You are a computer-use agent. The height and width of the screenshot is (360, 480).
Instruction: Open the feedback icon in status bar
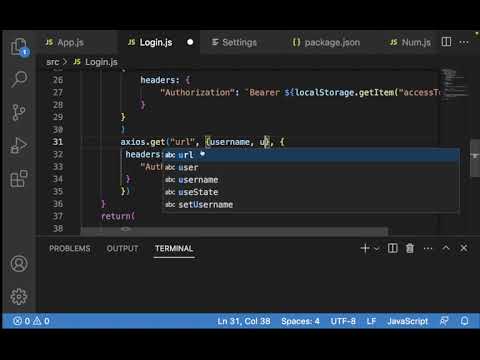(444, 321)
